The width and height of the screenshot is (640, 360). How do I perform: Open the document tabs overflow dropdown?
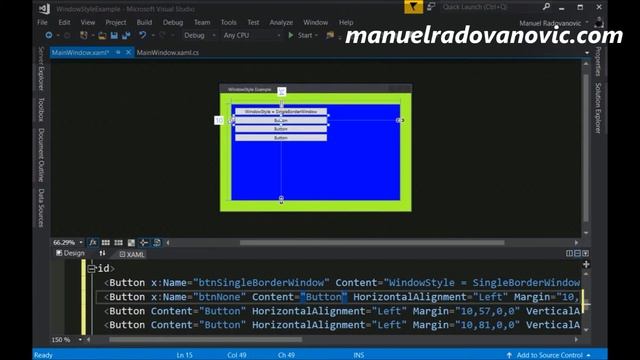587,53
